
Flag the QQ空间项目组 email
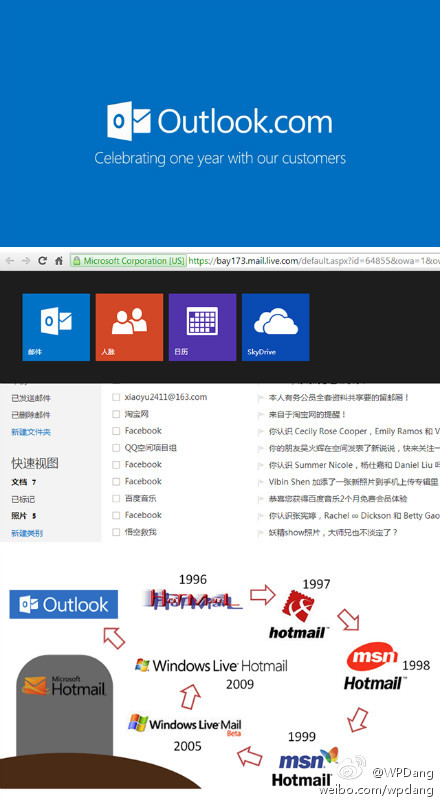point(261,449)
